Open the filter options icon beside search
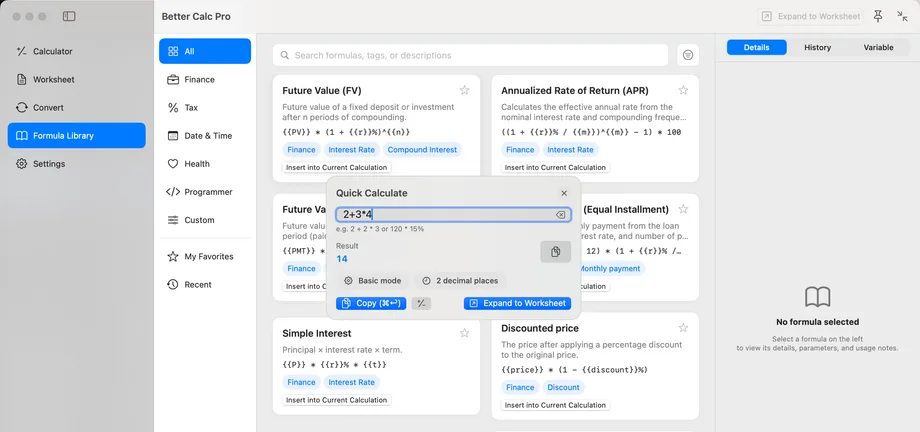The height and width of the screenshot is (432, 920). pos(688,55)
